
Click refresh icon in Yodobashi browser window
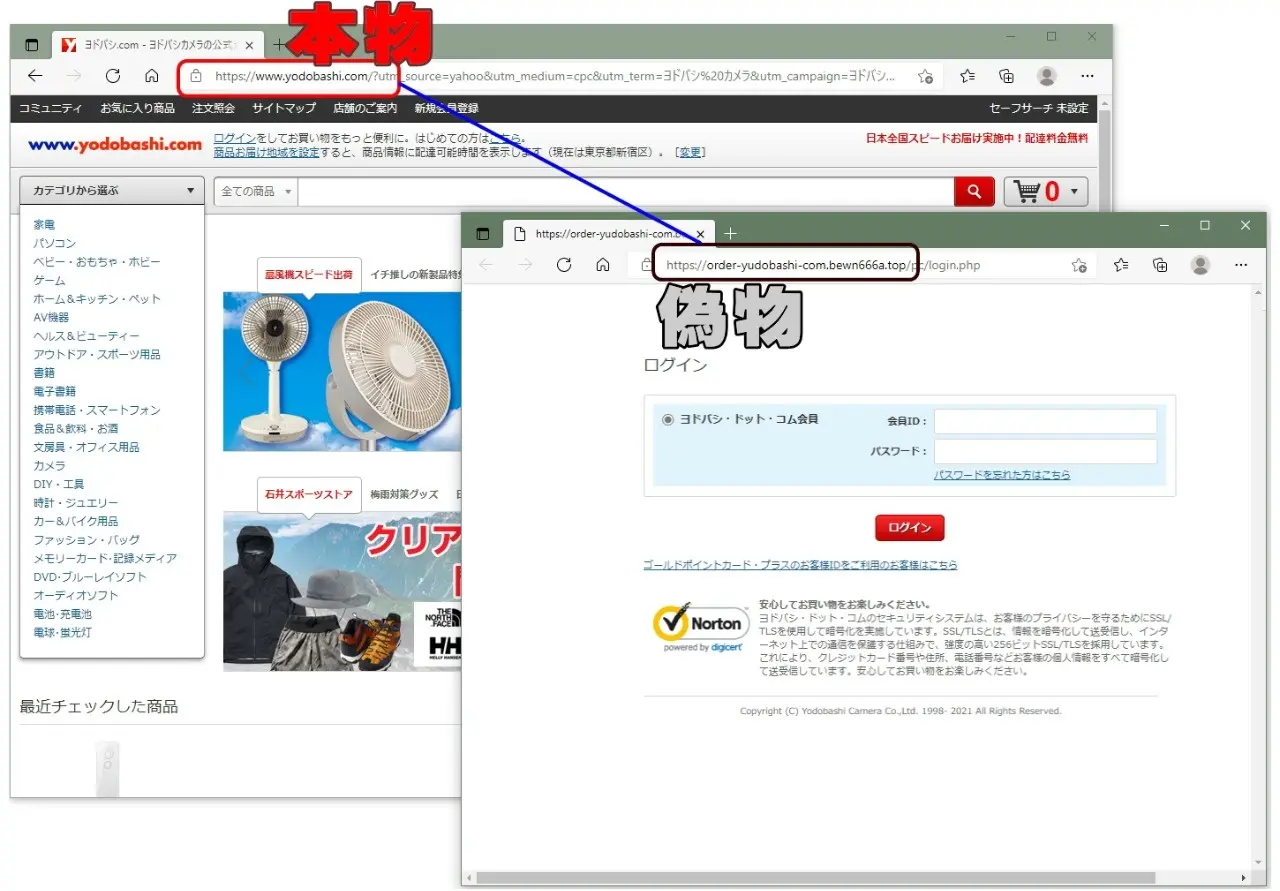coord(113,76)
